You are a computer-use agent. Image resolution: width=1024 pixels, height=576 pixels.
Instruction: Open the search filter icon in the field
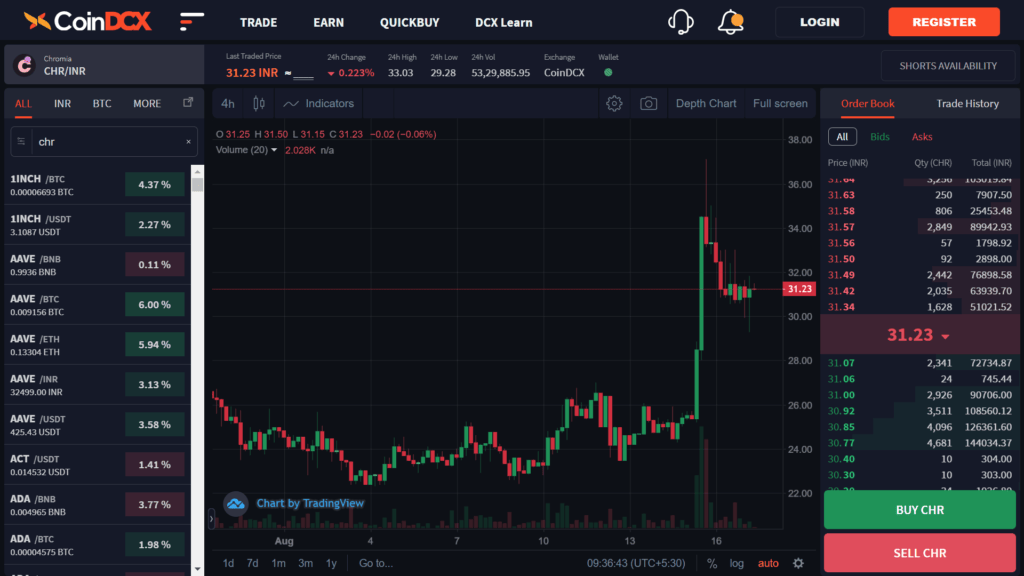click(21, 141)
